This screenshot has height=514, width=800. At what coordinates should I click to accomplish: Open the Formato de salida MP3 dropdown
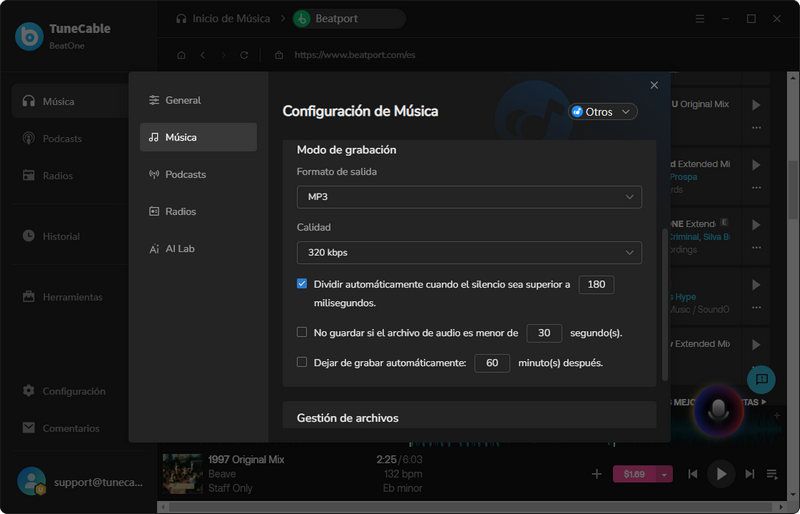(469, 197)
